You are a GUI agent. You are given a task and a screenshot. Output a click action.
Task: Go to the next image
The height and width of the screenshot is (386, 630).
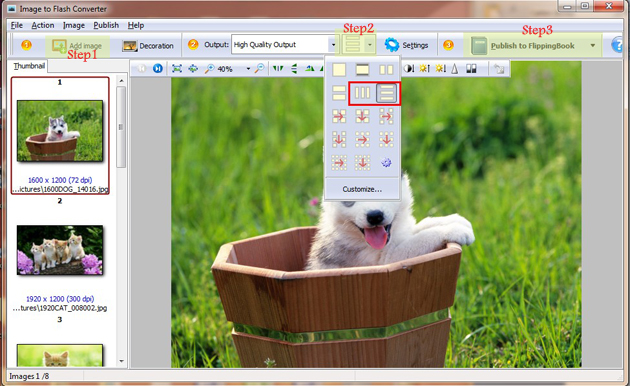click(x=158, y=69)
